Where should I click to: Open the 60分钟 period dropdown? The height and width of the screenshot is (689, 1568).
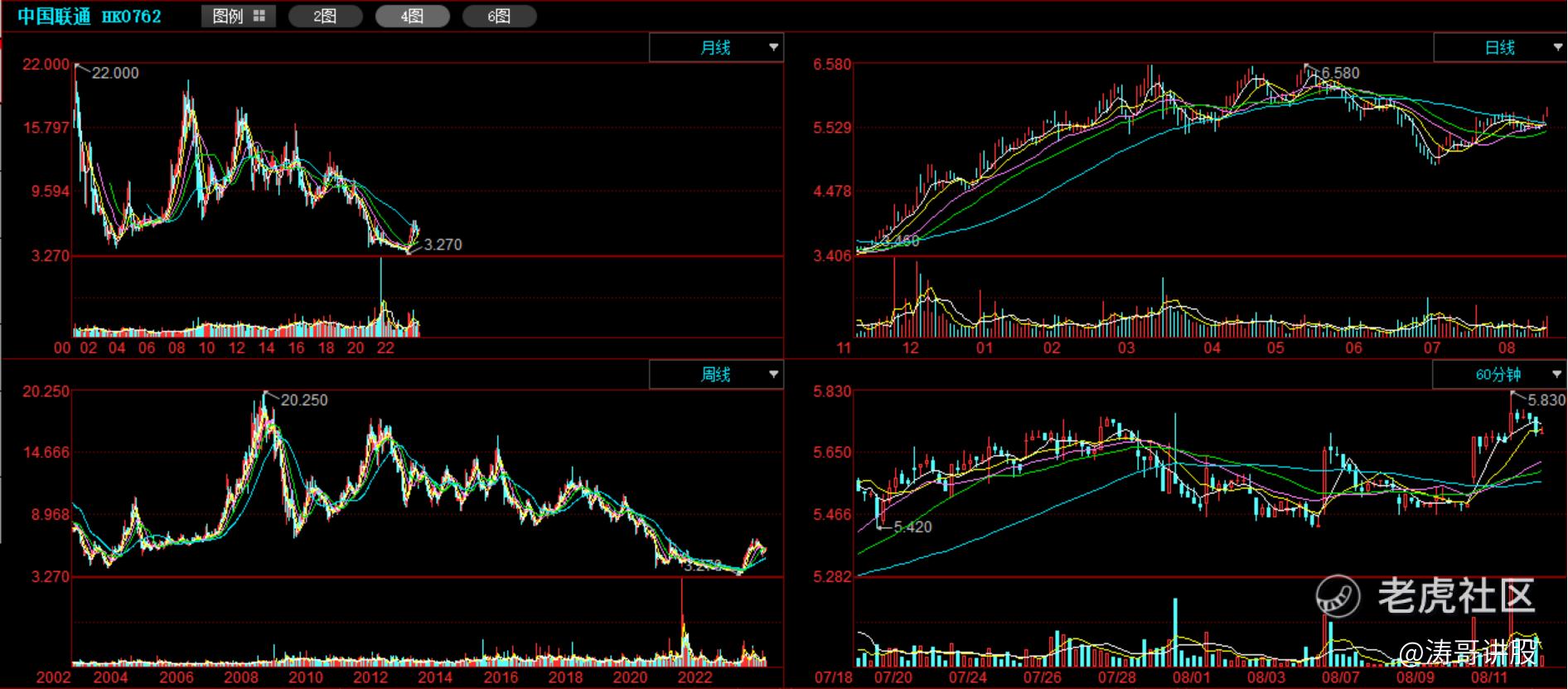[x=1498, y=375]
